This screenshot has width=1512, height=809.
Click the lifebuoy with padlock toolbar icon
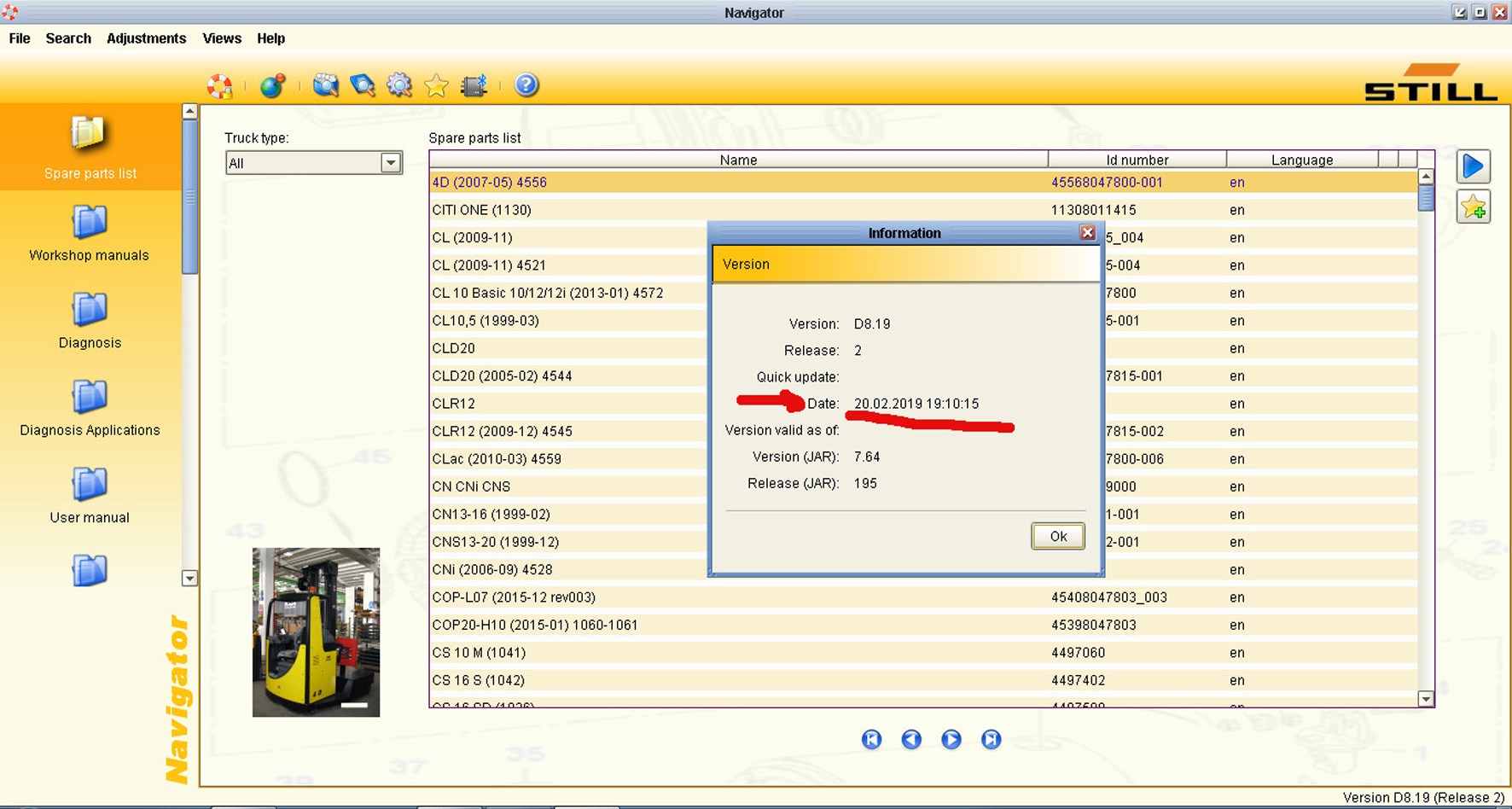point(220,85)
